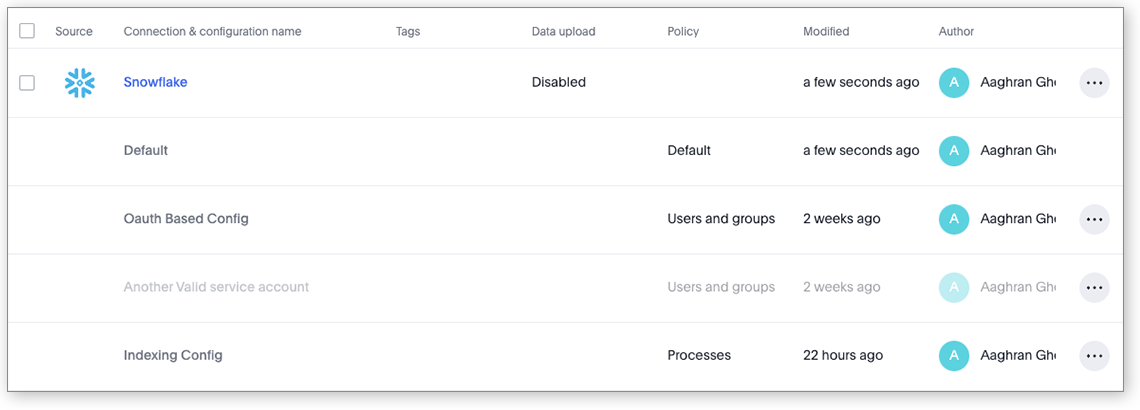Toggle the select-all checkbox in header
Screen dimensions: 1140x410
27,31
